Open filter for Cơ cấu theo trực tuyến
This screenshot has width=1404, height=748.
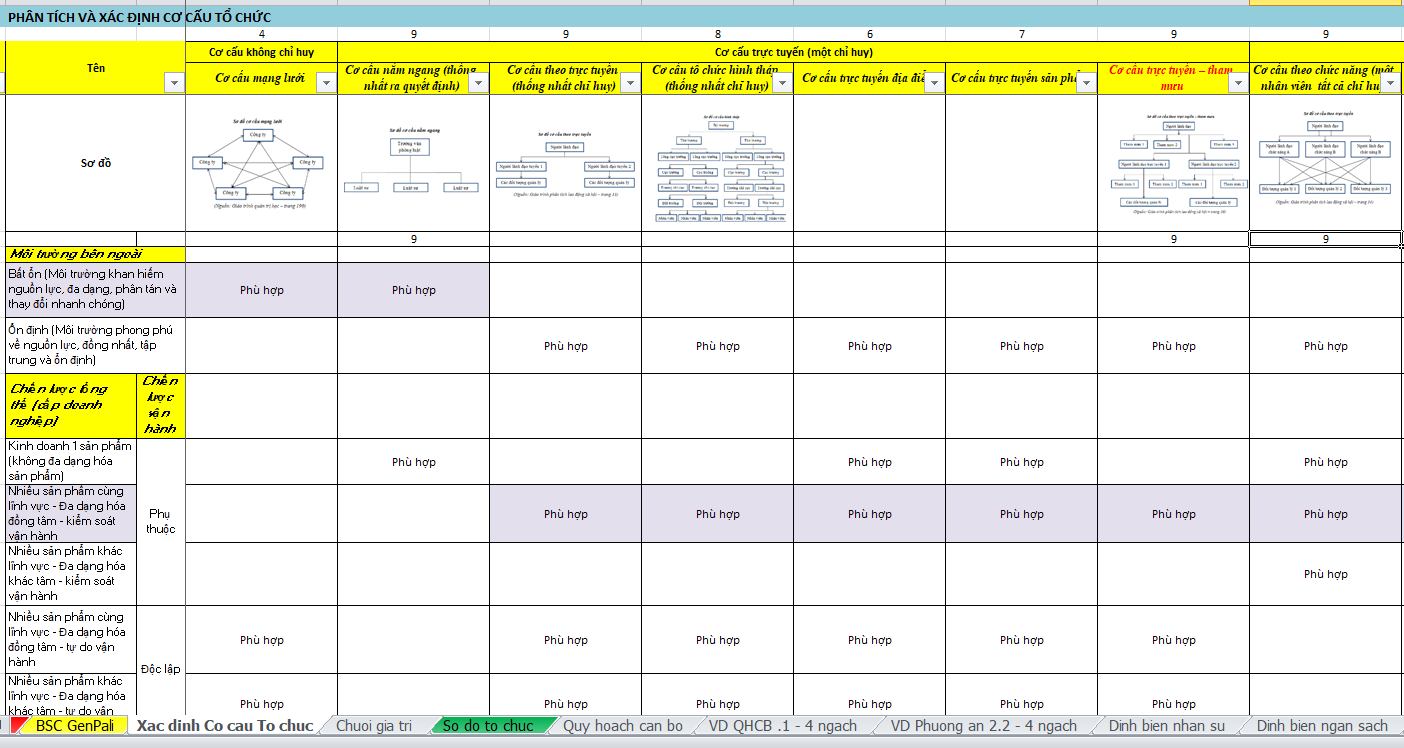click(x=630, y=84)
